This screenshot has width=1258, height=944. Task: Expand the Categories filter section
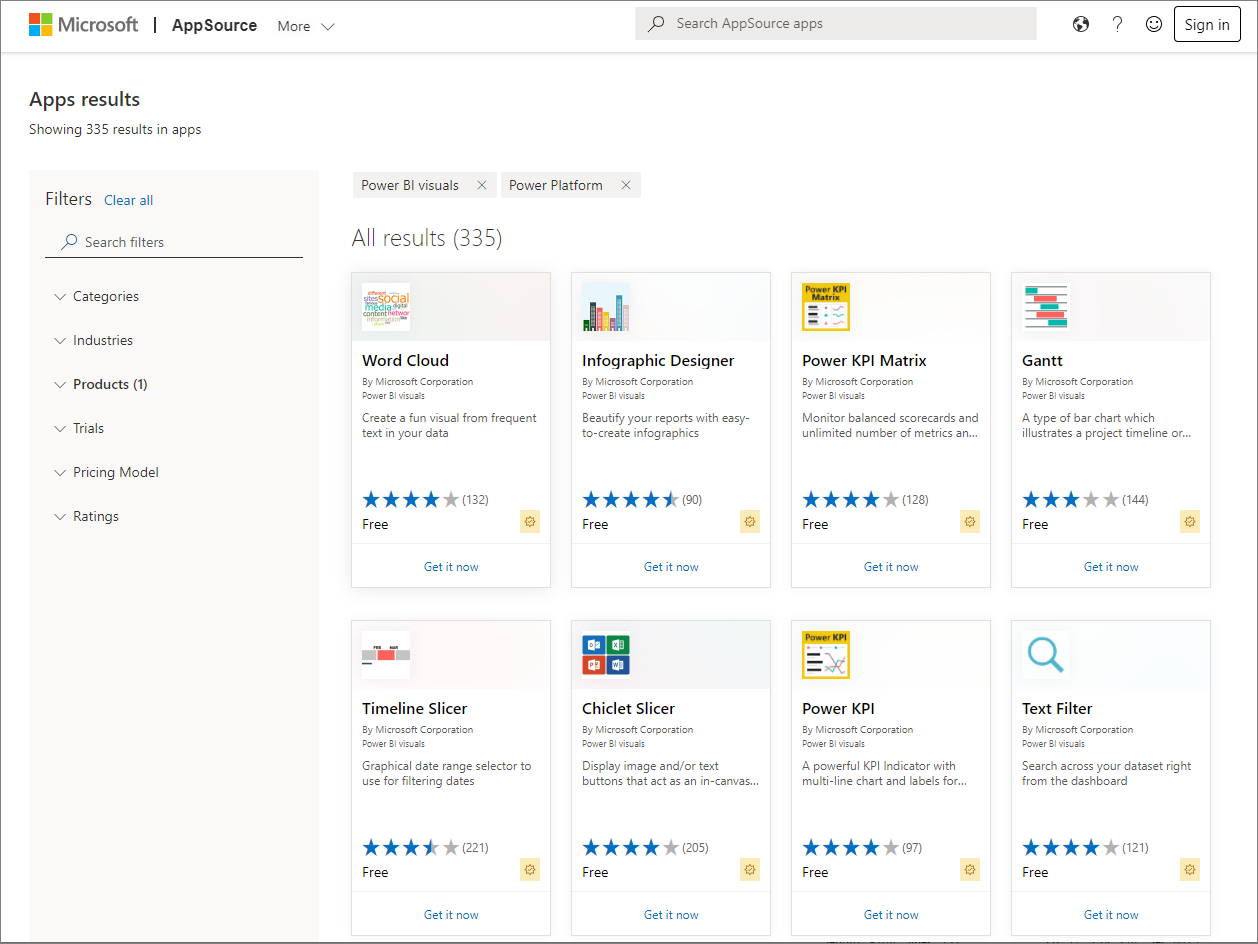105,296
